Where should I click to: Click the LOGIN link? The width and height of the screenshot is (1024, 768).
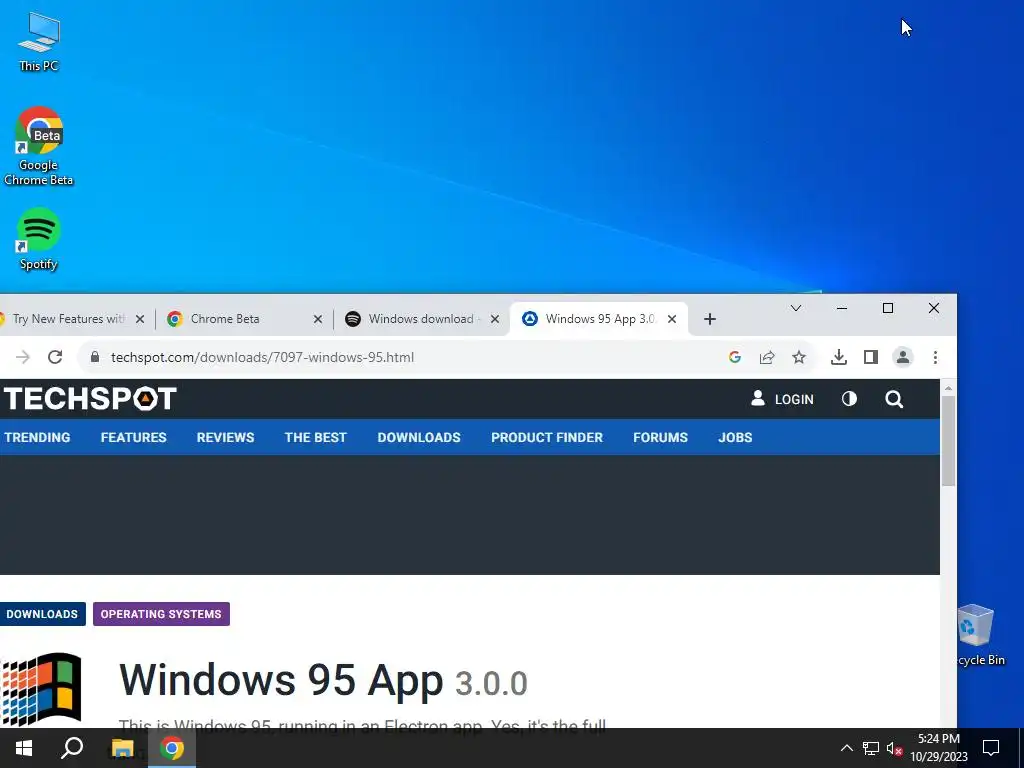(782, 399)
